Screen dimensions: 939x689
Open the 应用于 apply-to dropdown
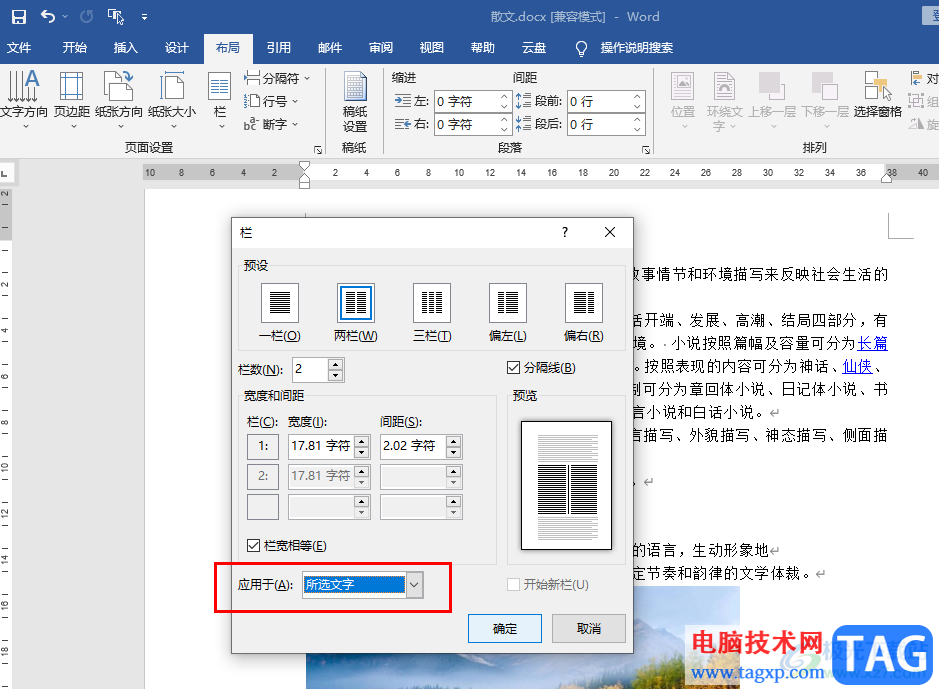coord(414,585)
